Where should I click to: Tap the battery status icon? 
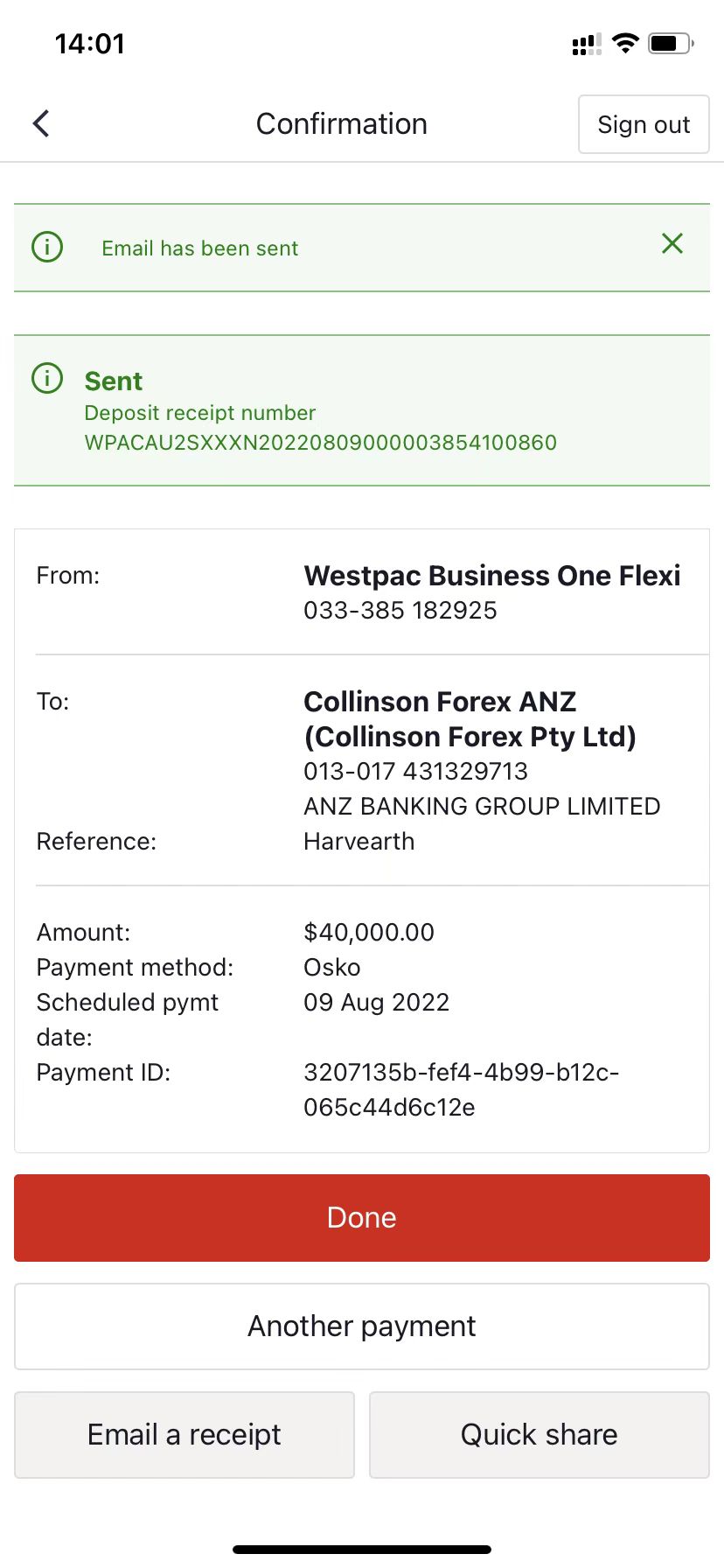pyautogui.click(x=671, y=43)
